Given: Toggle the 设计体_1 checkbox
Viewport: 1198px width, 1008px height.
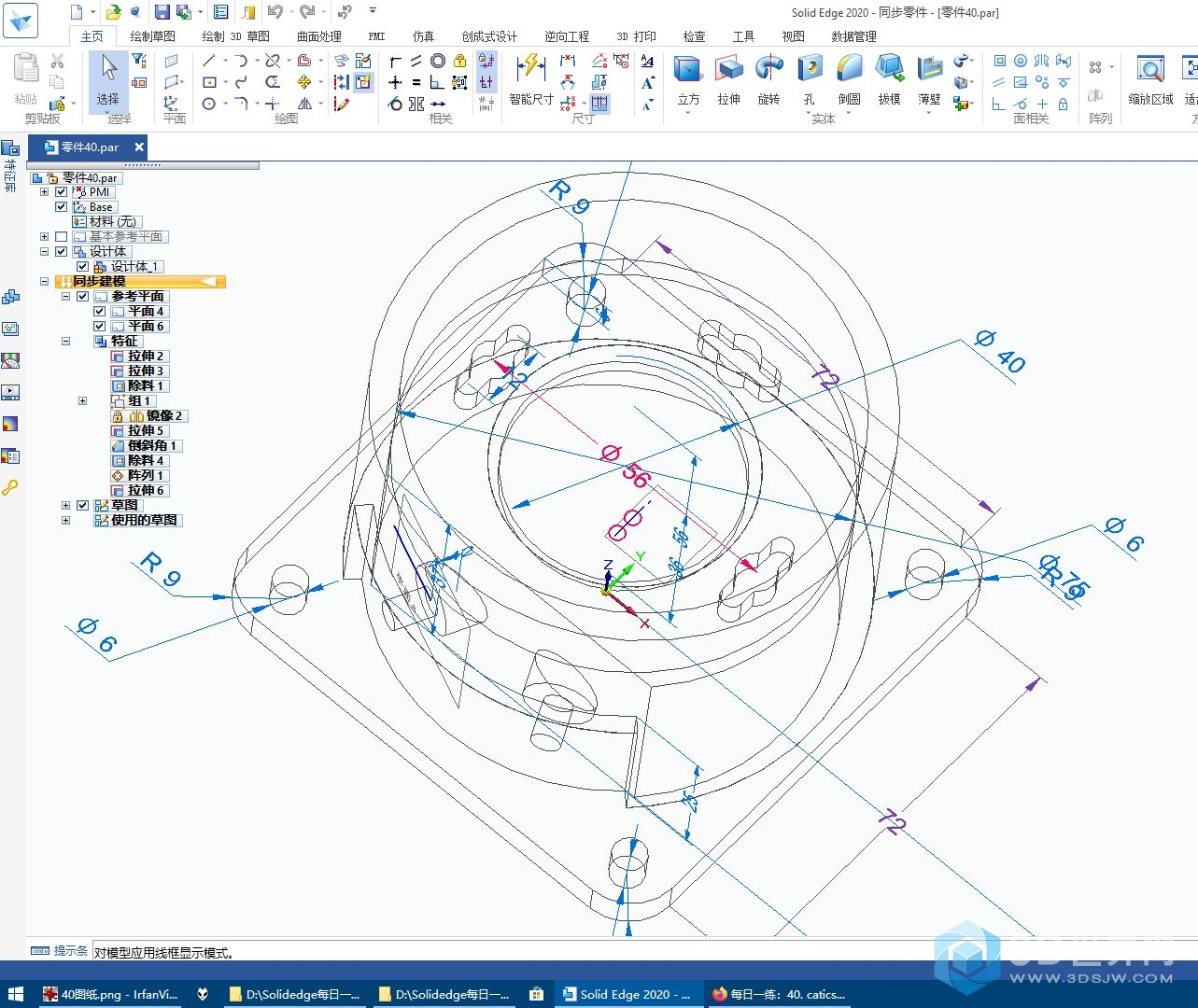Looking at the screenshot, I should click(x=82, y=267).
